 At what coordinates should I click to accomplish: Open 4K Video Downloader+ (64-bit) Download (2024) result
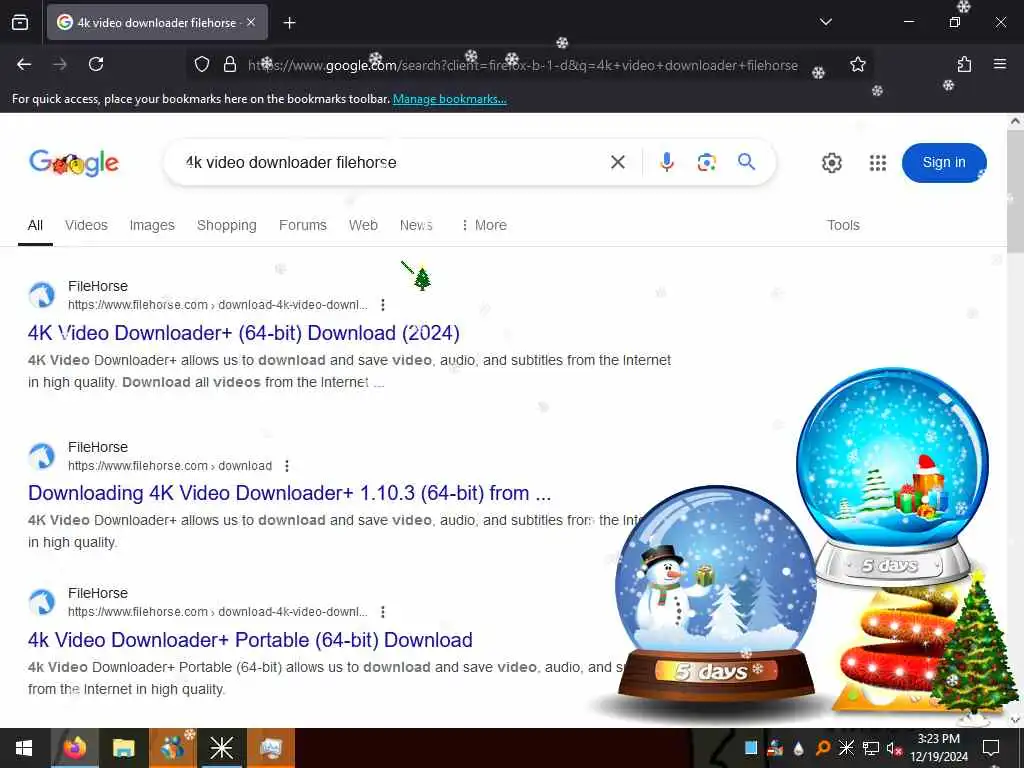244,333
